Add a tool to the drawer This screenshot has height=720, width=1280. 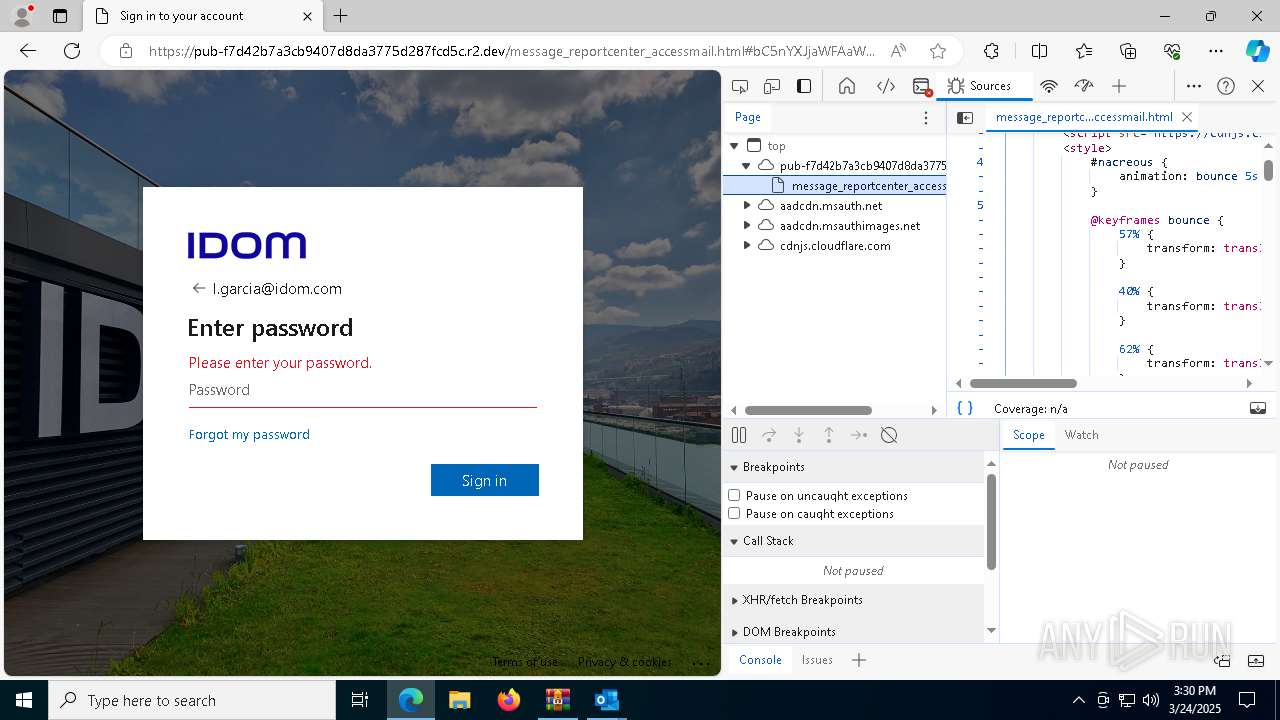(858, 660)
